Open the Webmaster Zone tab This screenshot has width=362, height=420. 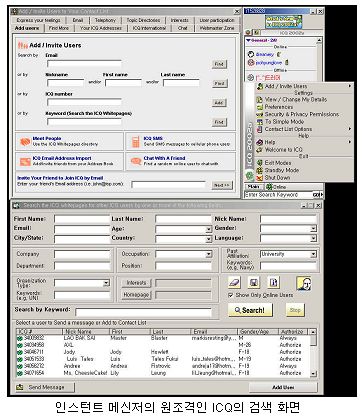click(x=217, y=28)
